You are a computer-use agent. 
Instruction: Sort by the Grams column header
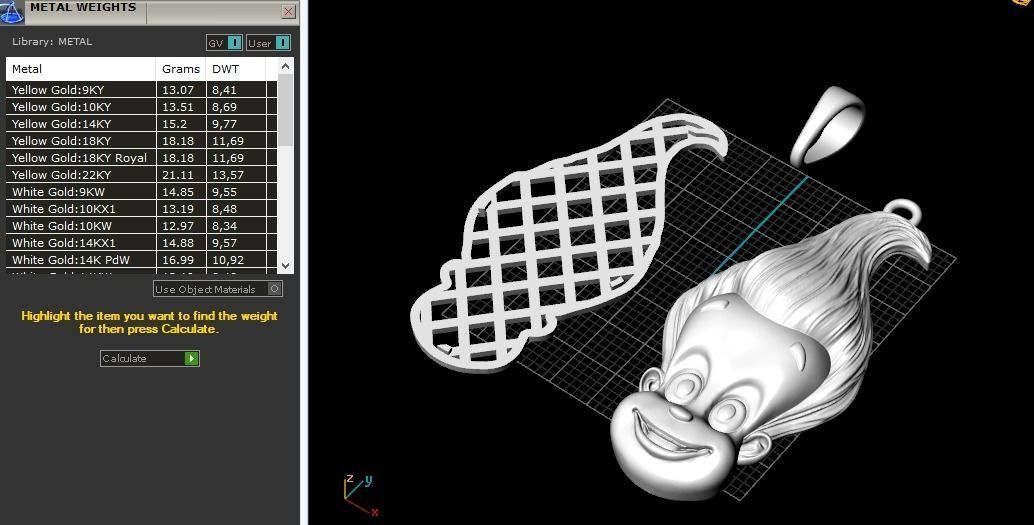click(181, 69)
